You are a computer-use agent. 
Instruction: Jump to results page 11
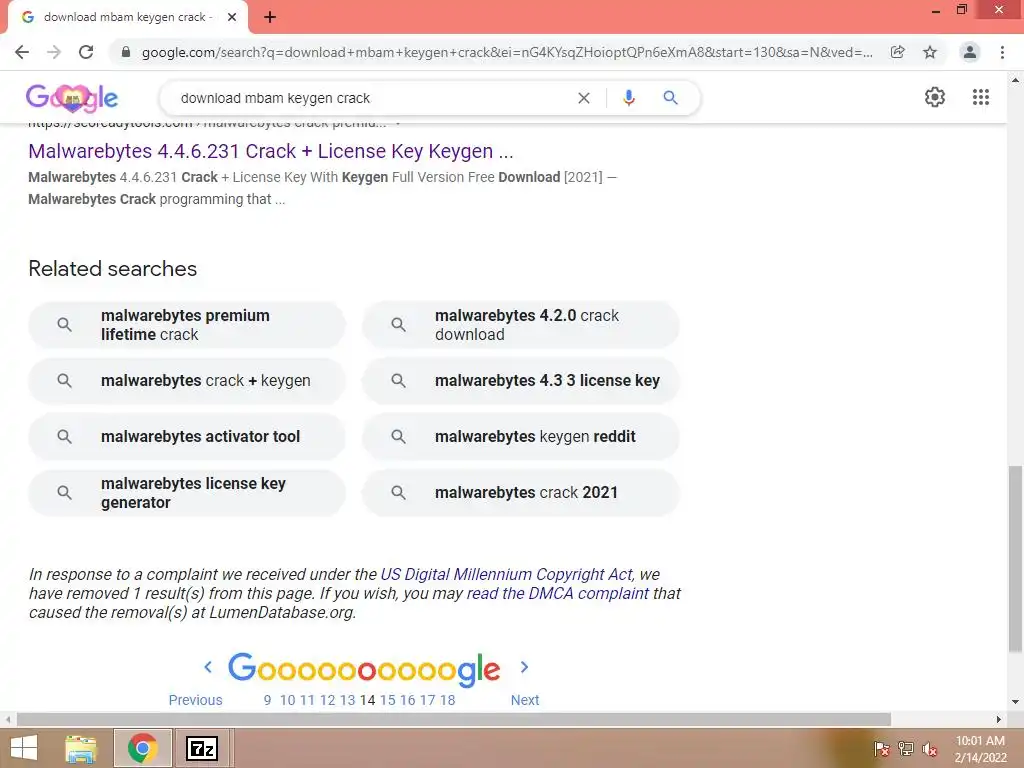307,700
